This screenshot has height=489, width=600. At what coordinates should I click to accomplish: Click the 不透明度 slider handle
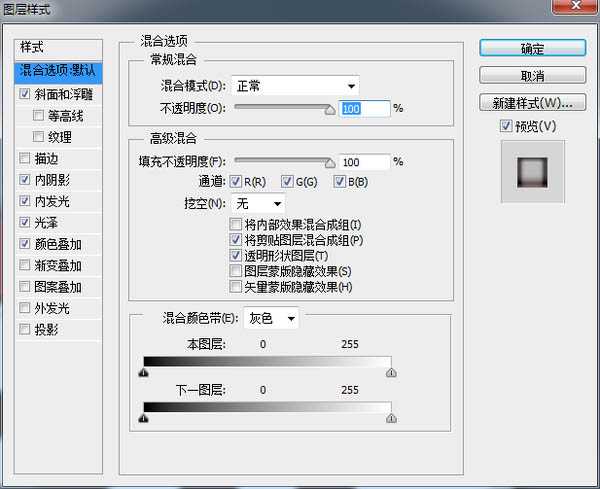point(329,110)
